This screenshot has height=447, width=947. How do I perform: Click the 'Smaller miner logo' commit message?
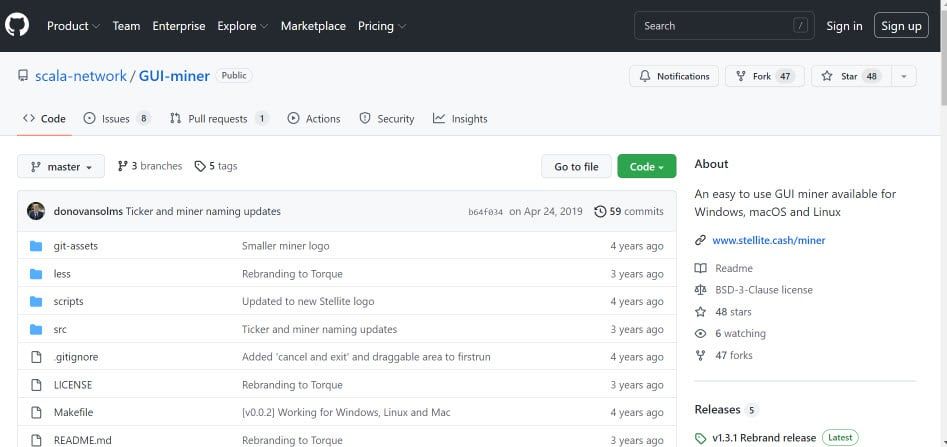(286, 246)
